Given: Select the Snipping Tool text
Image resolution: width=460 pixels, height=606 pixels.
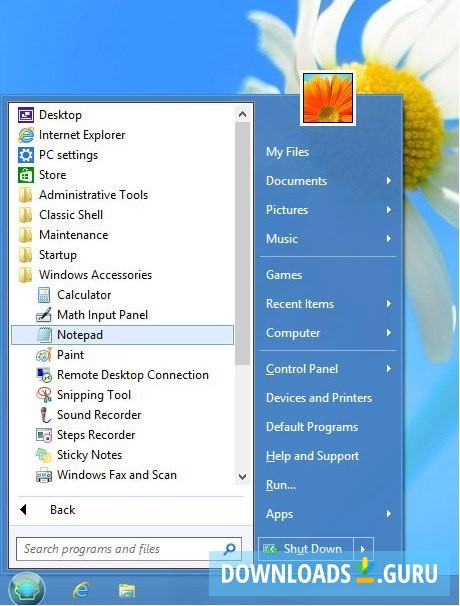Looking at the screenshot, I should [x=94, y=395].
